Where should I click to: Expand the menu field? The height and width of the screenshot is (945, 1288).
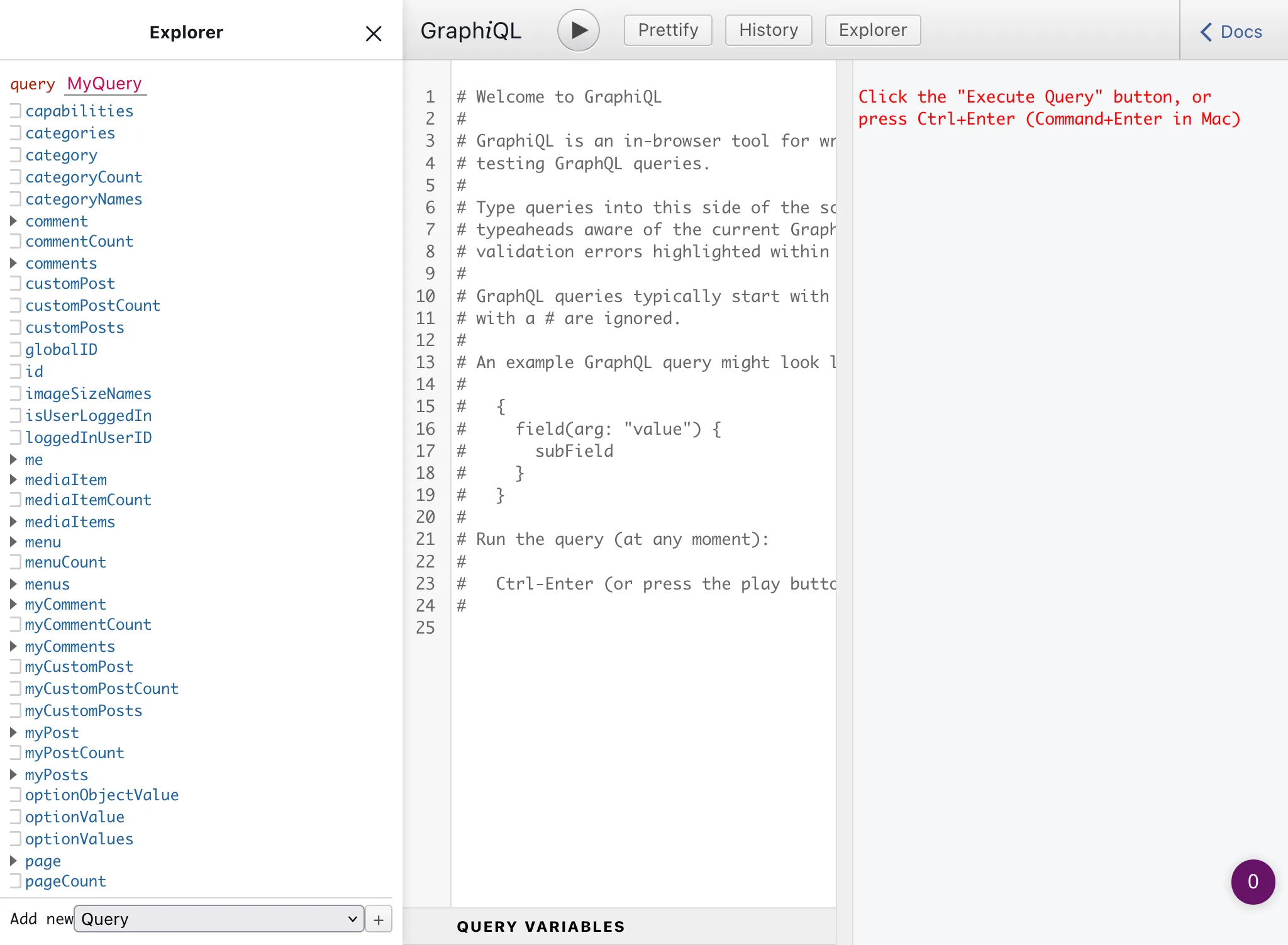coord(14,542)
